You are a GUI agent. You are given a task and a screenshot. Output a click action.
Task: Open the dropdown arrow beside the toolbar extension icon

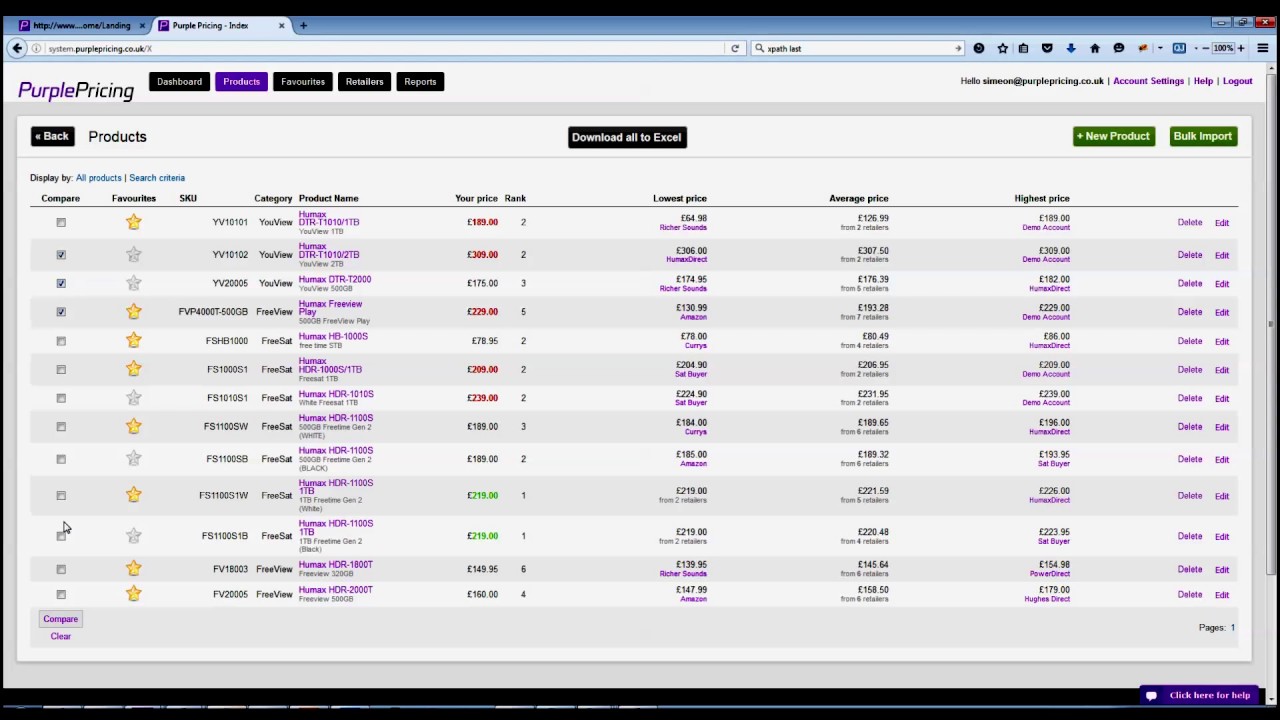[x=1161, y=48]
